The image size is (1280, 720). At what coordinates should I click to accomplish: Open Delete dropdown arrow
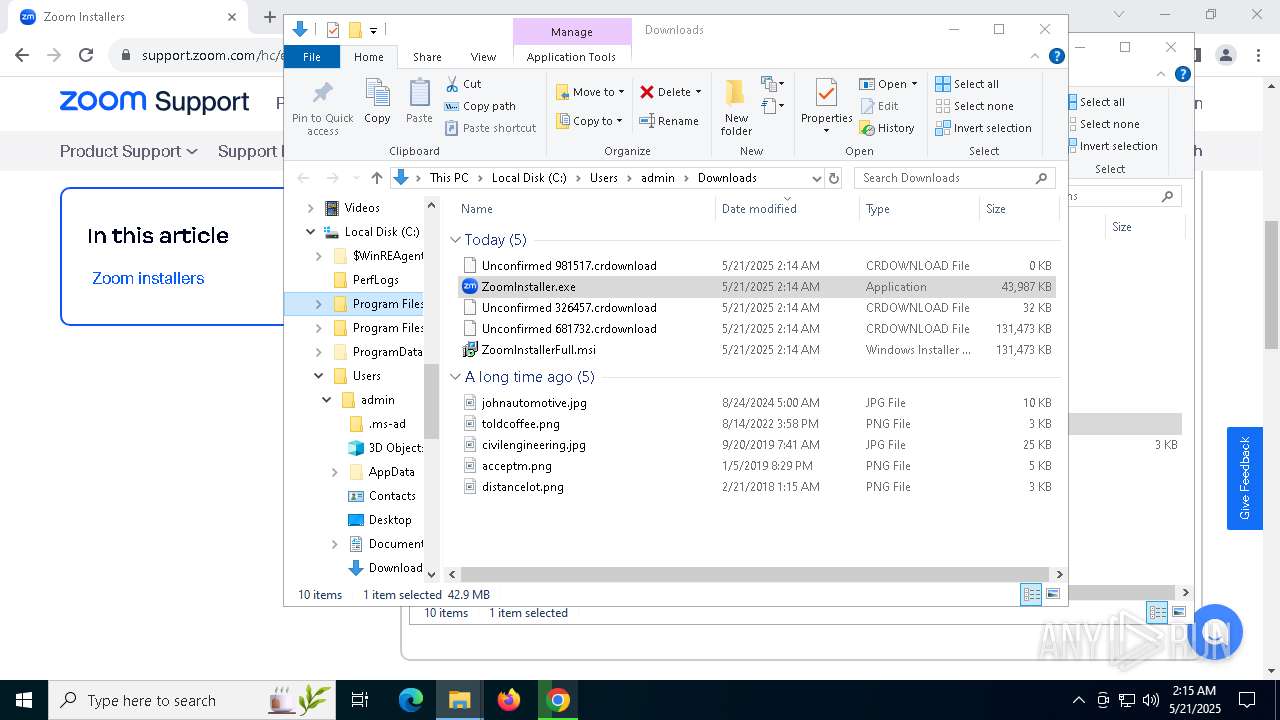click(698, 92)
